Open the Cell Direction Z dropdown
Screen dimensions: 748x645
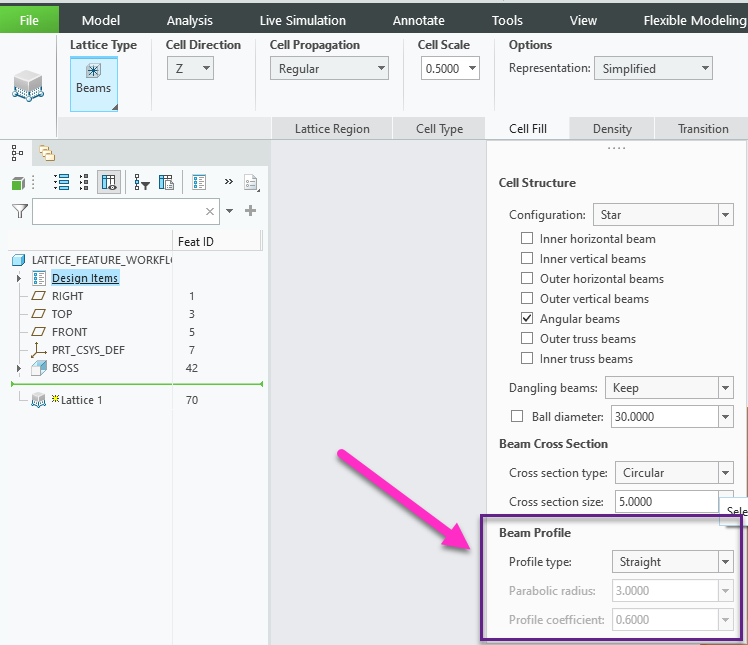tap(190, 68)
